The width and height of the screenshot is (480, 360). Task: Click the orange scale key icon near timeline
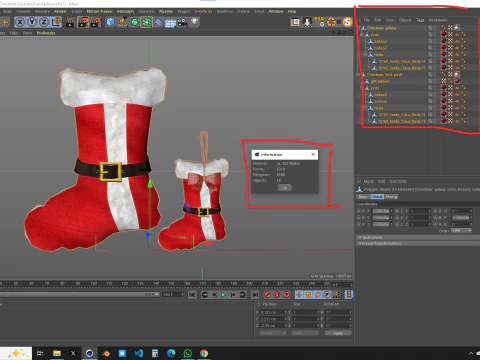point(308,295)
